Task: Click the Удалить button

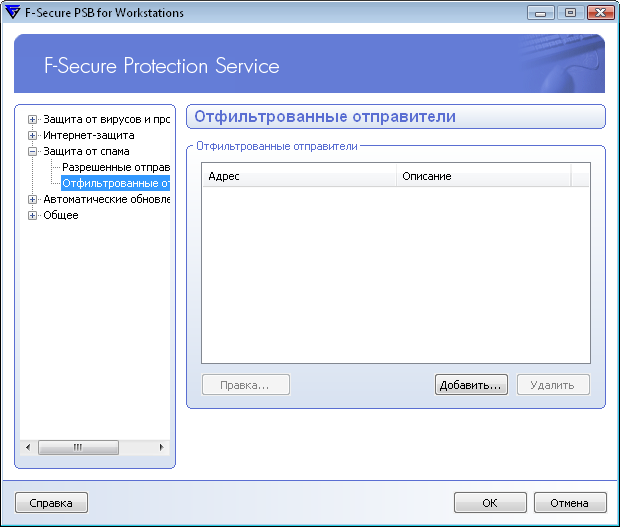Action: (x=553, y=385)
